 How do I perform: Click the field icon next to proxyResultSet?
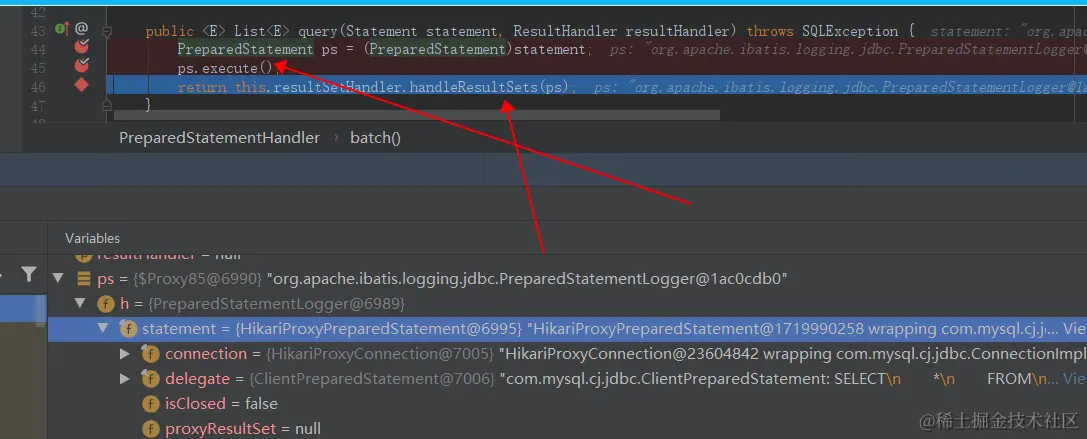coord(150,429)
